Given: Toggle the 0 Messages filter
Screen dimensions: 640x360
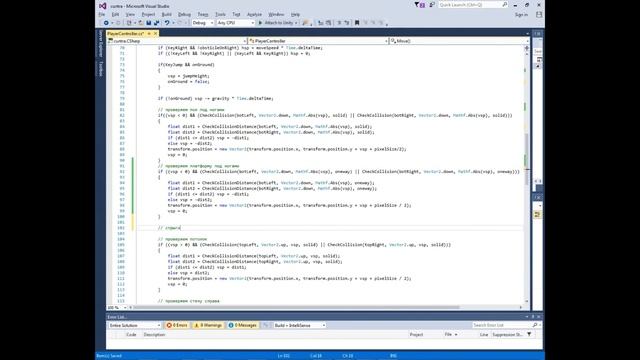Looking at the screenshot, I should [243, 325].
